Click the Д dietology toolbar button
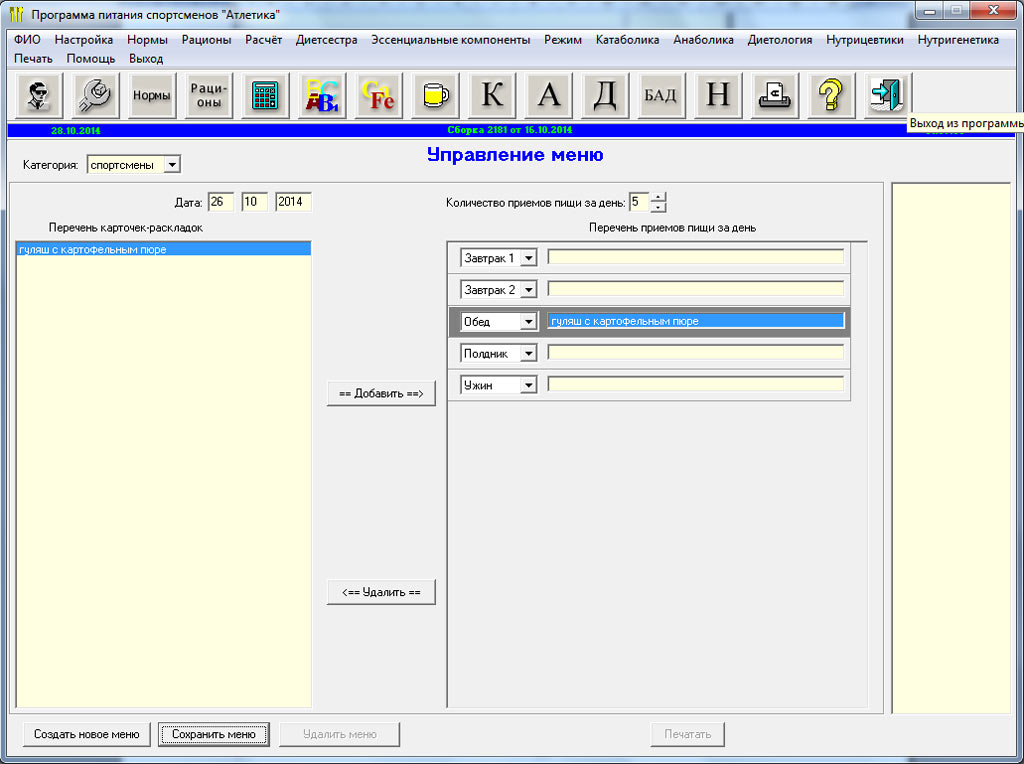Screen dimensions: 1024x764 click(x=605, y=95)
